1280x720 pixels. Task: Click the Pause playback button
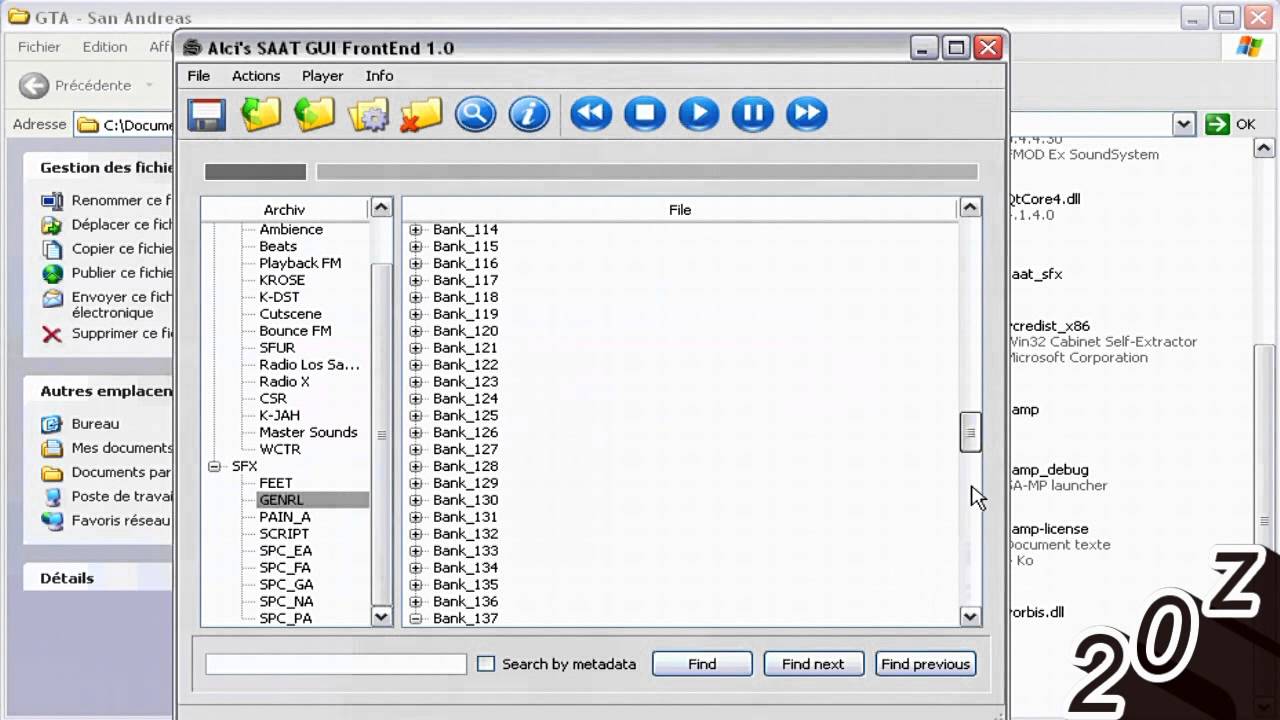click(753, 114)
